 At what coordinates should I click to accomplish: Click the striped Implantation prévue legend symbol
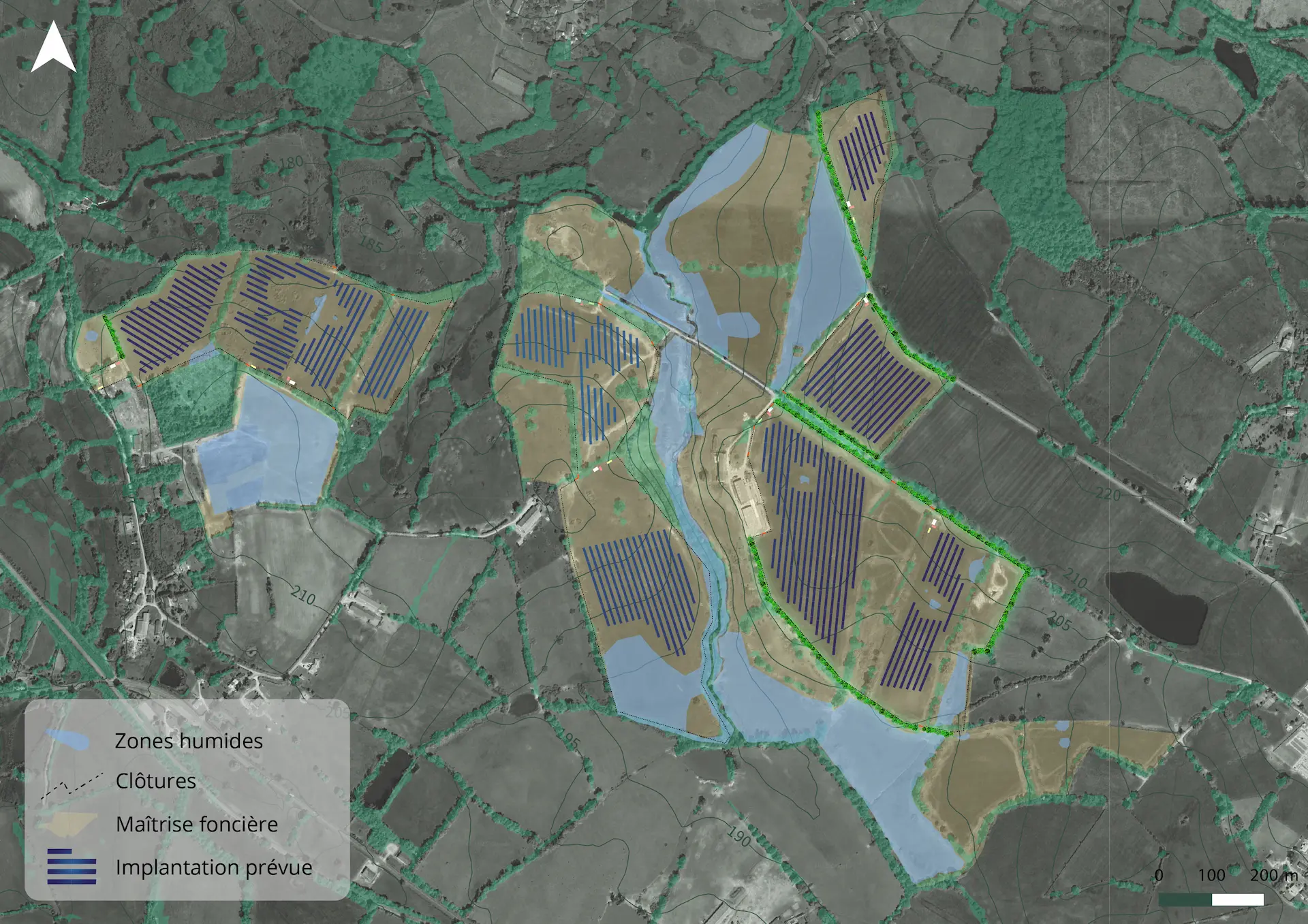[71, 867]
